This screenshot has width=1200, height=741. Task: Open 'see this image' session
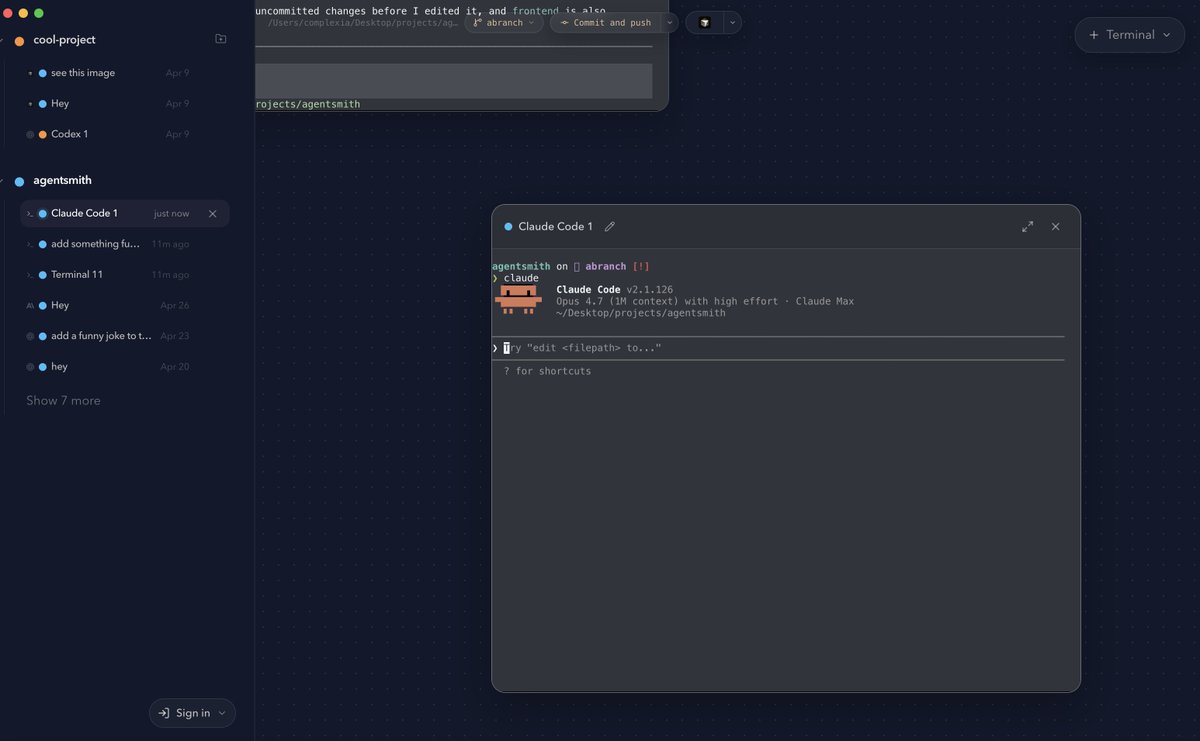(125, 73)
